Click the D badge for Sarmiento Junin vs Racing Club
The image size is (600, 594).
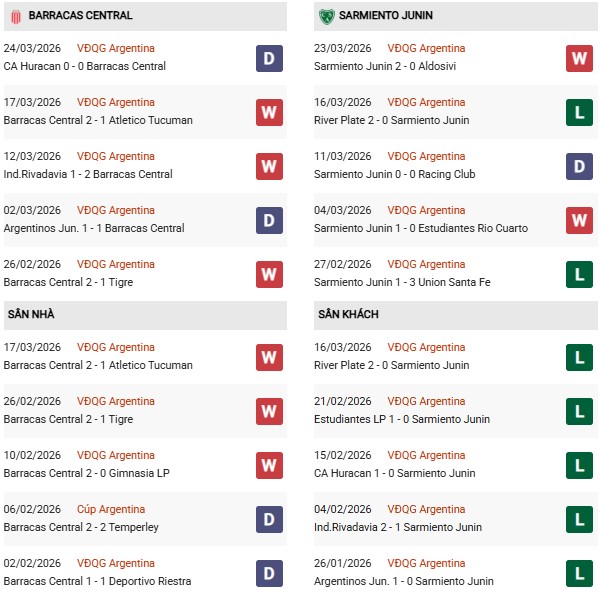click(580, 166)
